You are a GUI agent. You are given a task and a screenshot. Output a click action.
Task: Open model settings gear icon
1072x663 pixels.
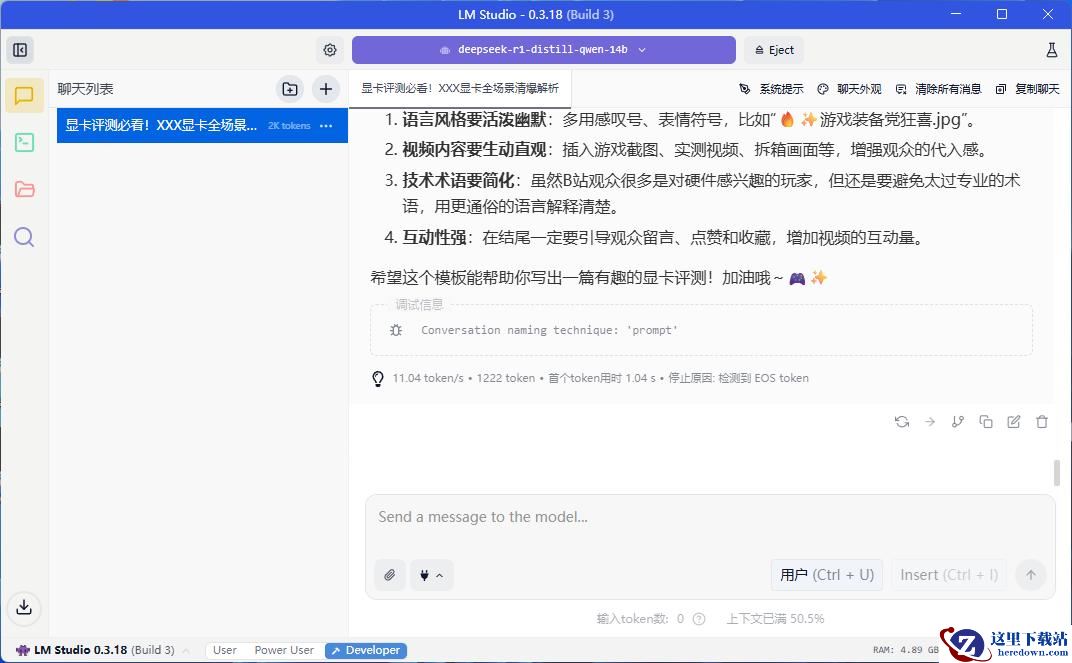(330, 50)
